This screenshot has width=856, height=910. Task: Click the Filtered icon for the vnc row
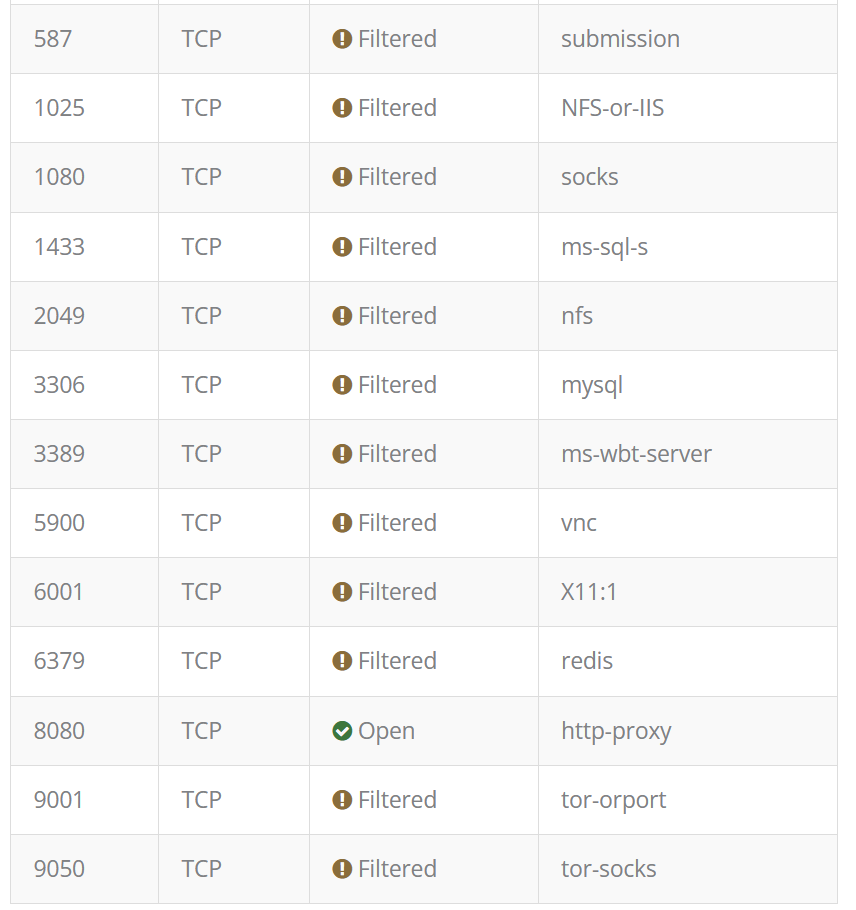tap(342, 523)
